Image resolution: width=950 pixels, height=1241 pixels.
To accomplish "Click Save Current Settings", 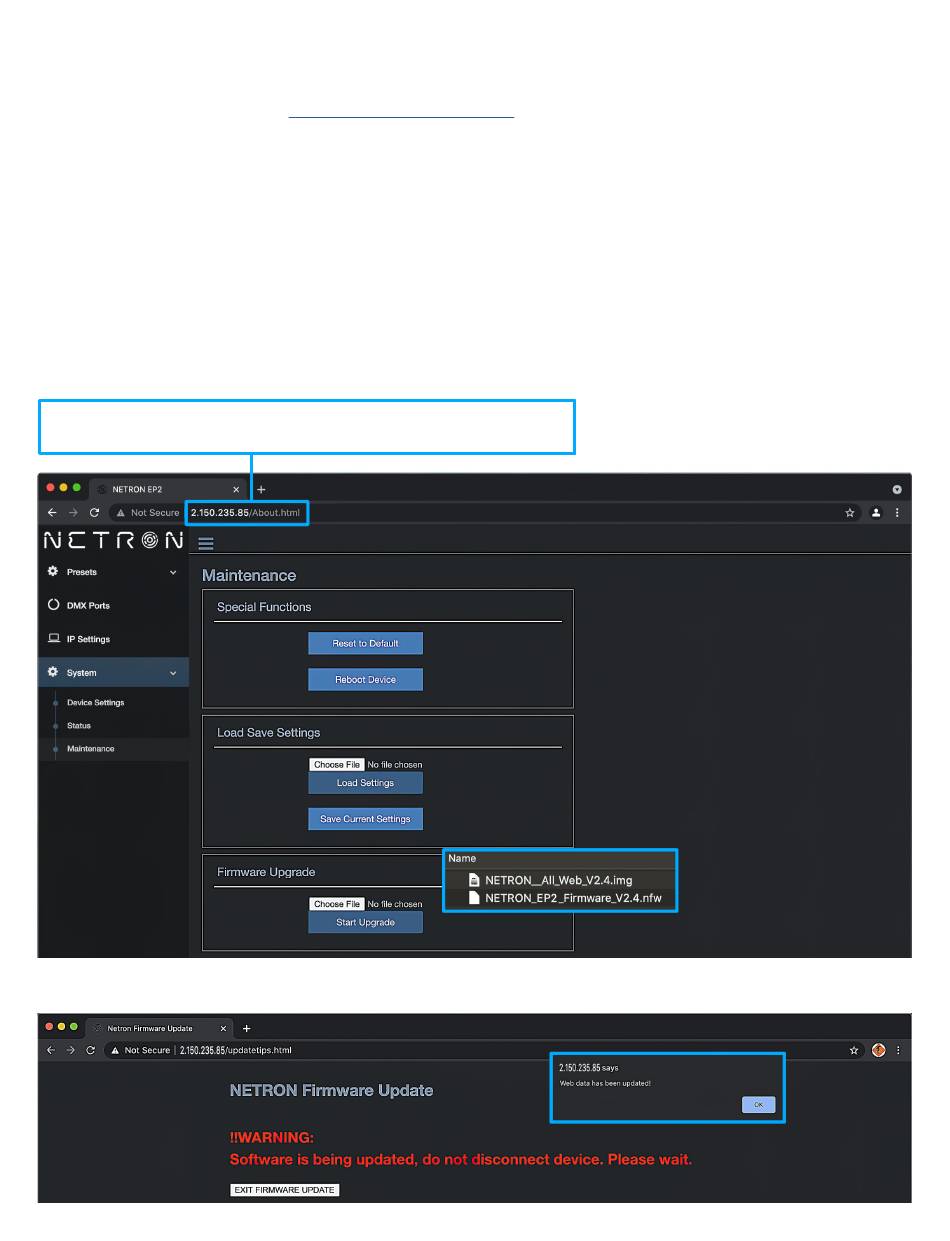I will [x=366, y=819].
